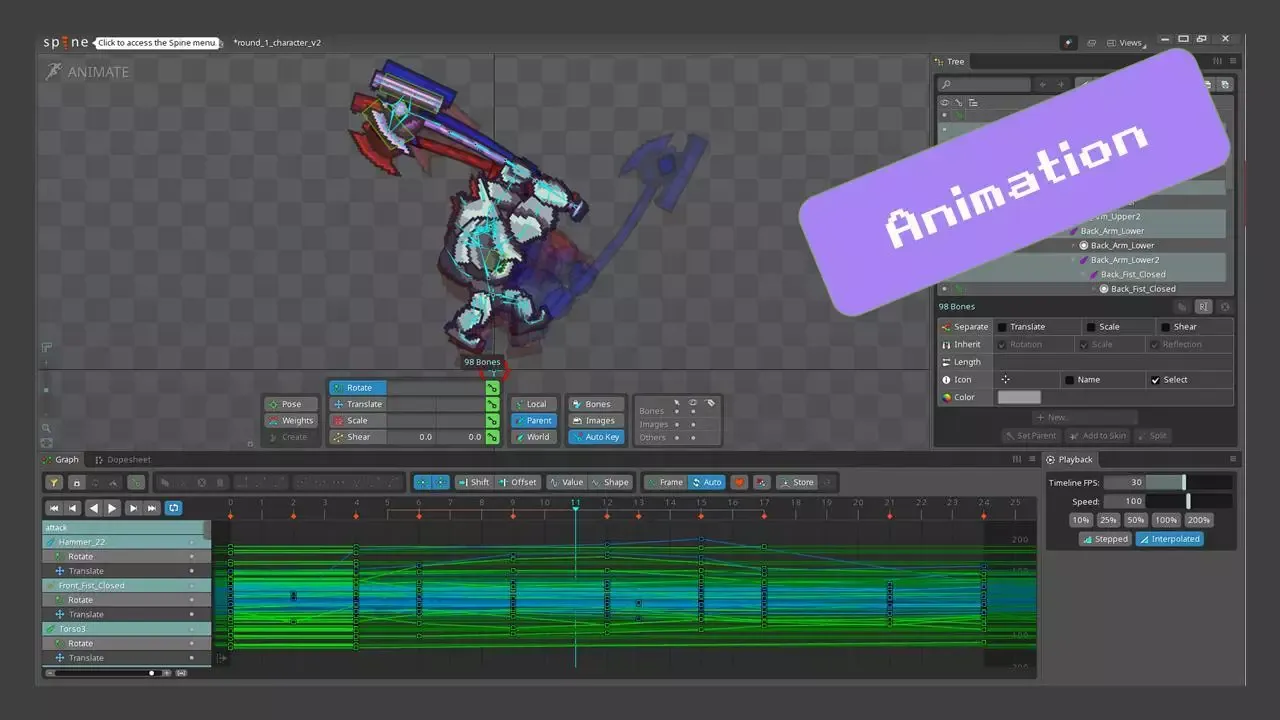Click the green key icon beside Scale

[x=492, y=421]
